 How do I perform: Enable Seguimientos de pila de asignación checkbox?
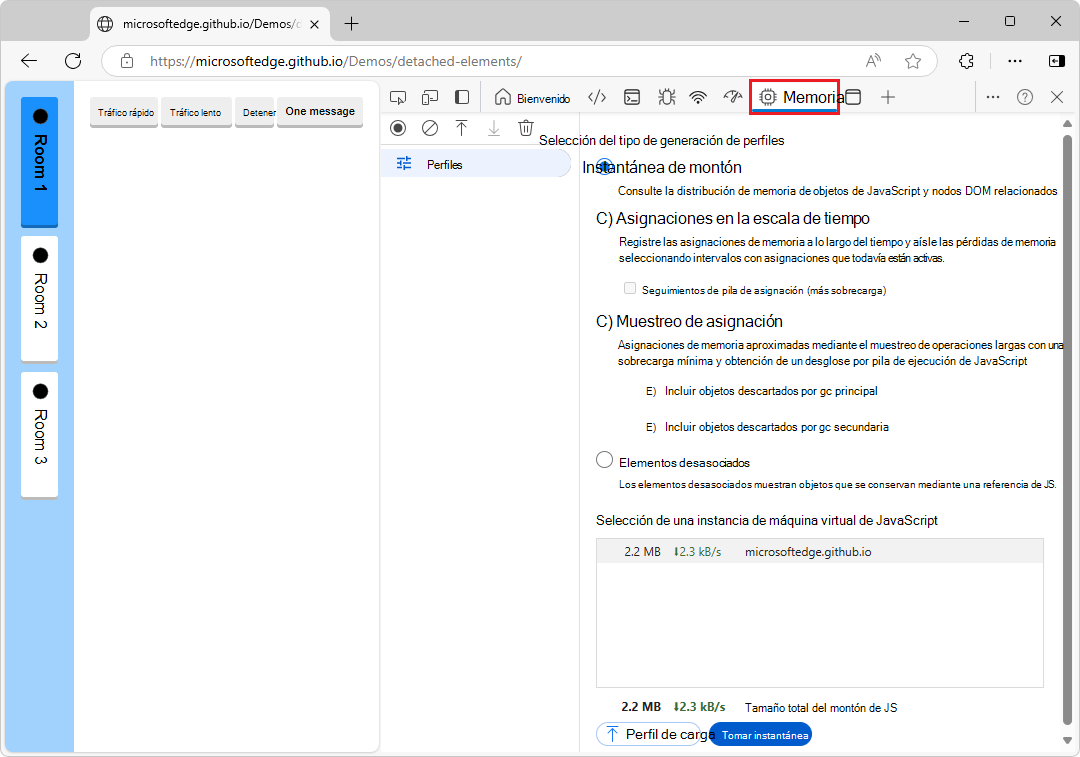(630, 289)
